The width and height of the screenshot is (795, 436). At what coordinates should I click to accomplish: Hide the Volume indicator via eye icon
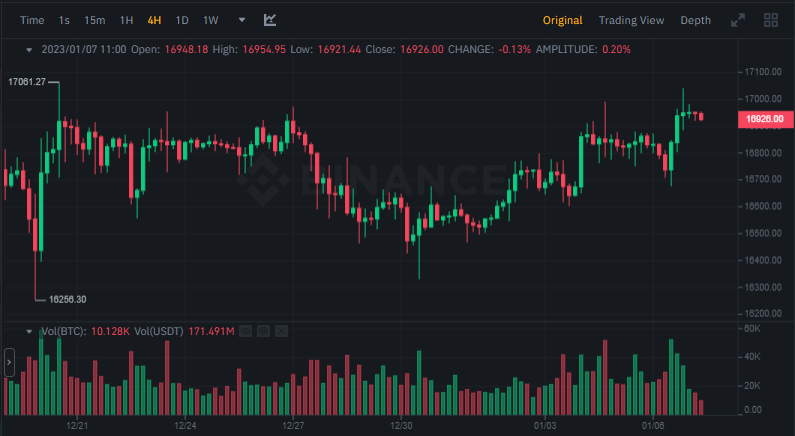pos(244,331)
